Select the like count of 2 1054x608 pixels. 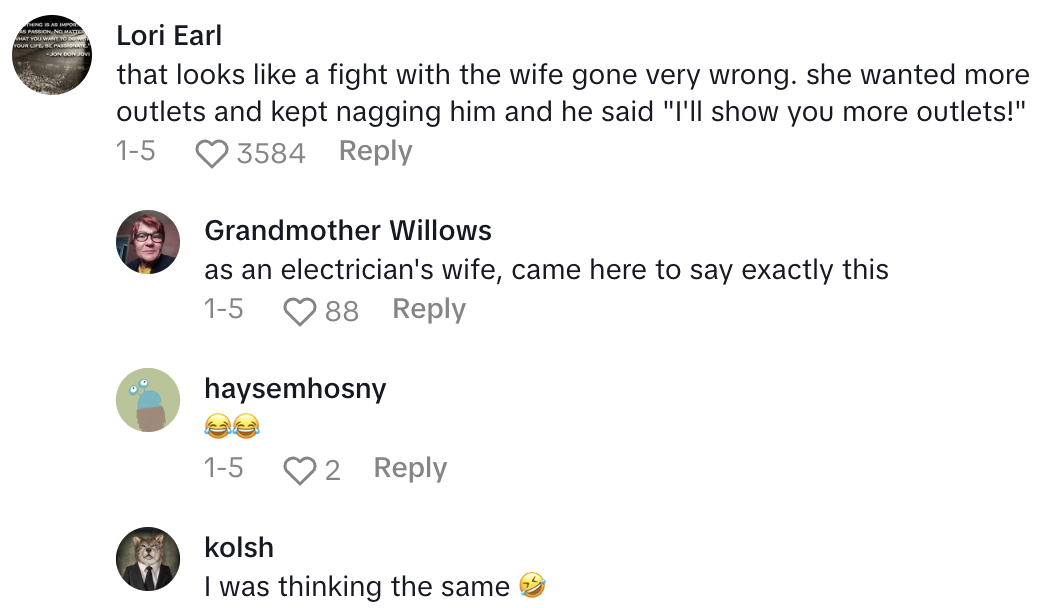tap(332, 470)
